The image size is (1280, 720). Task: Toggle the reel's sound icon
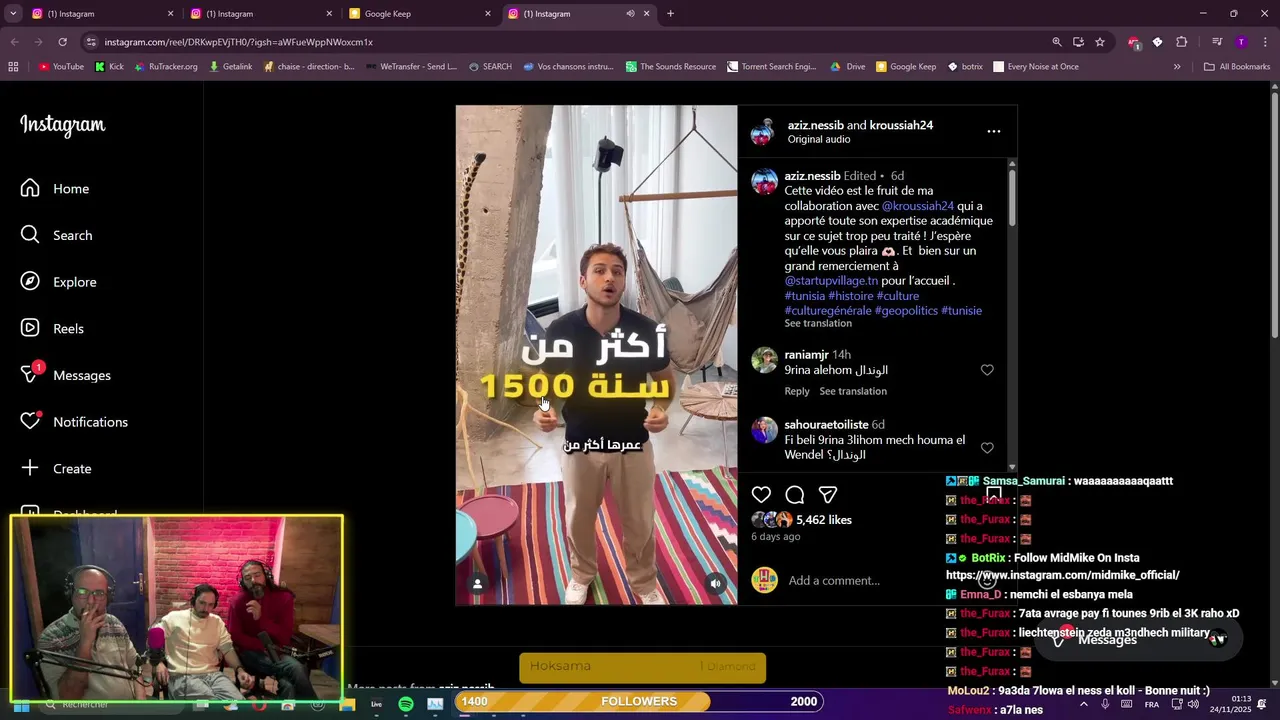click(x=715, y=584)
